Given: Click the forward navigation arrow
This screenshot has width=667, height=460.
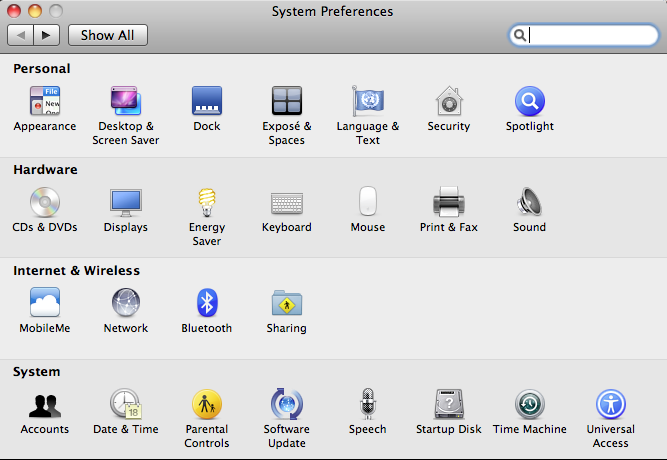Looking at the screenshot, I should click(47, 35).
